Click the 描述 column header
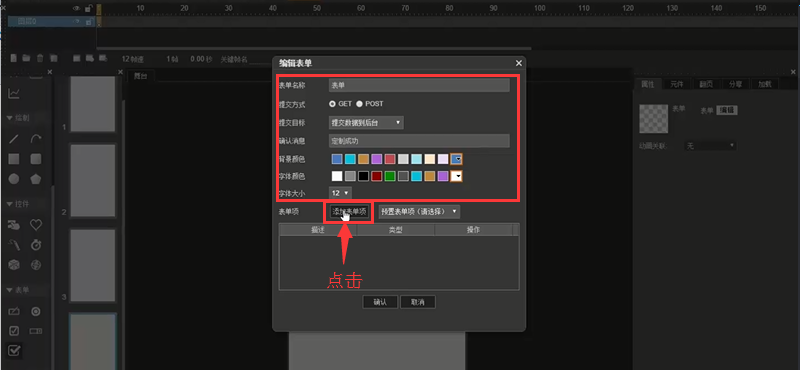This screenshot has height=370, width=800. 318,230
